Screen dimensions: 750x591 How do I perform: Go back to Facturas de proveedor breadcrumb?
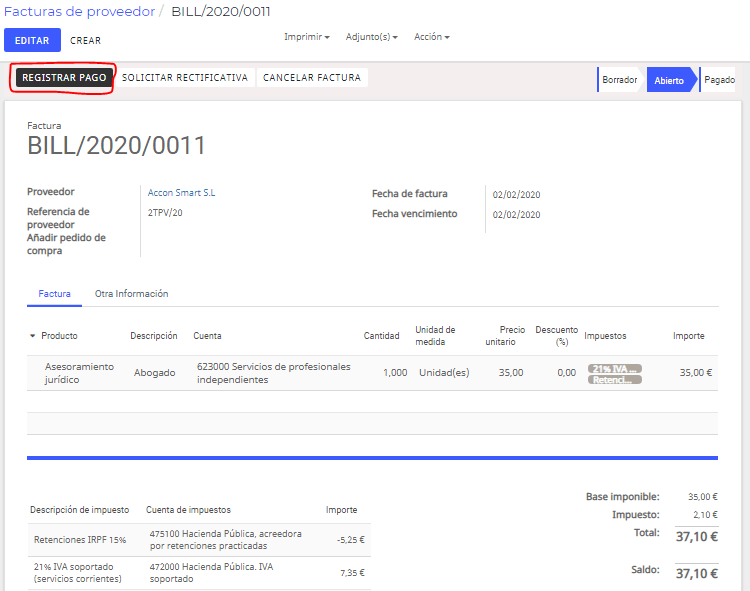79,11
